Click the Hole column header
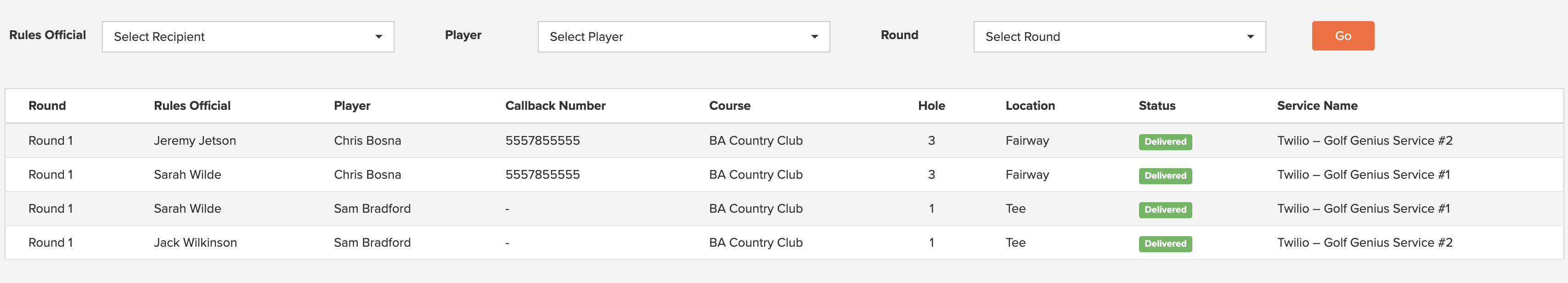 tap(931, 106)
